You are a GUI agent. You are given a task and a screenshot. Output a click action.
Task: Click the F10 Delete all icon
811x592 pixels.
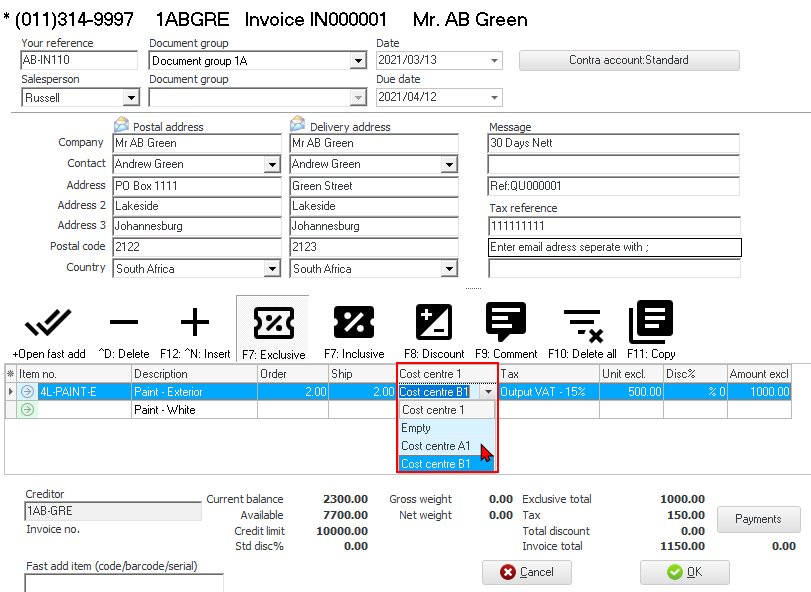(581, 323)
